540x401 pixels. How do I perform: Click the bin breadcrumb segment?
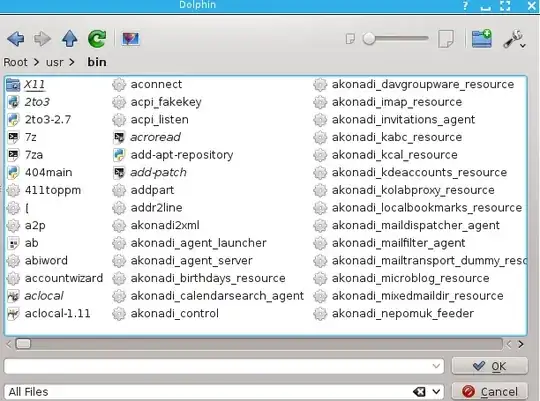click(97, 62)
